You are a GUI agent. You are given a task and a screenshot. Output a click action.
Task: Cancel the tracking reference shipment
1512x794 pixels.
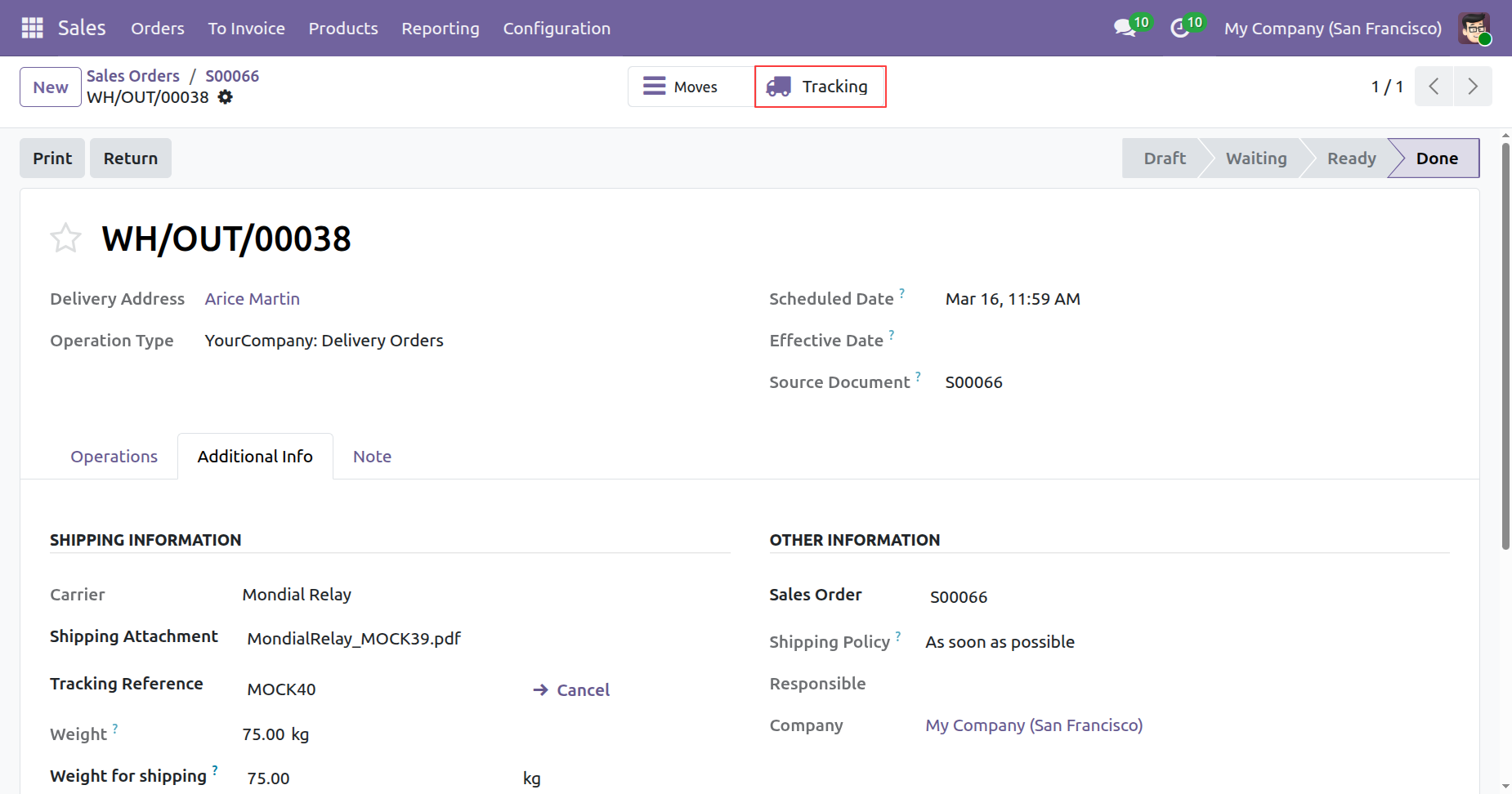572,690
